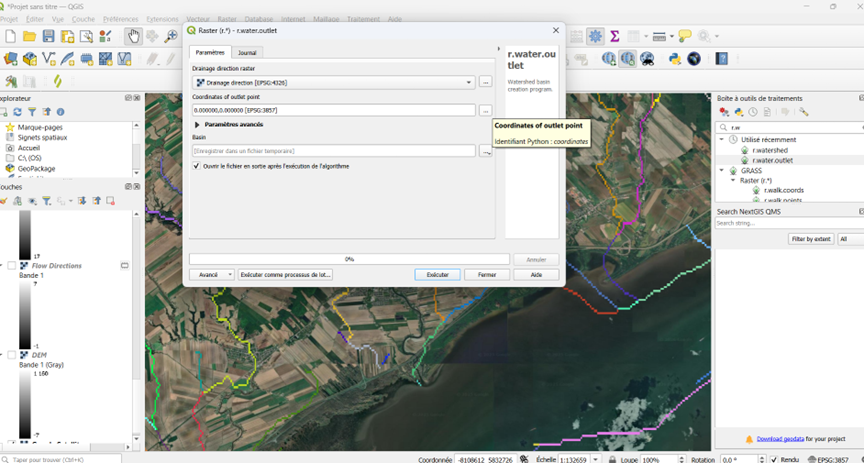Screen dimensions: 864x463
Task: Click the Coordinates of outlet point field
Action: 333,110
